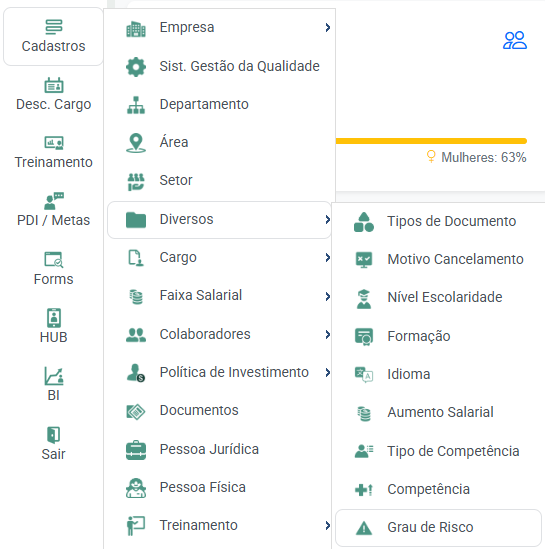The width and height of the screenshot is (545, 549).
Task: Click the Grau de Risco warning triangle icon
Action: [x=364, y=528]
